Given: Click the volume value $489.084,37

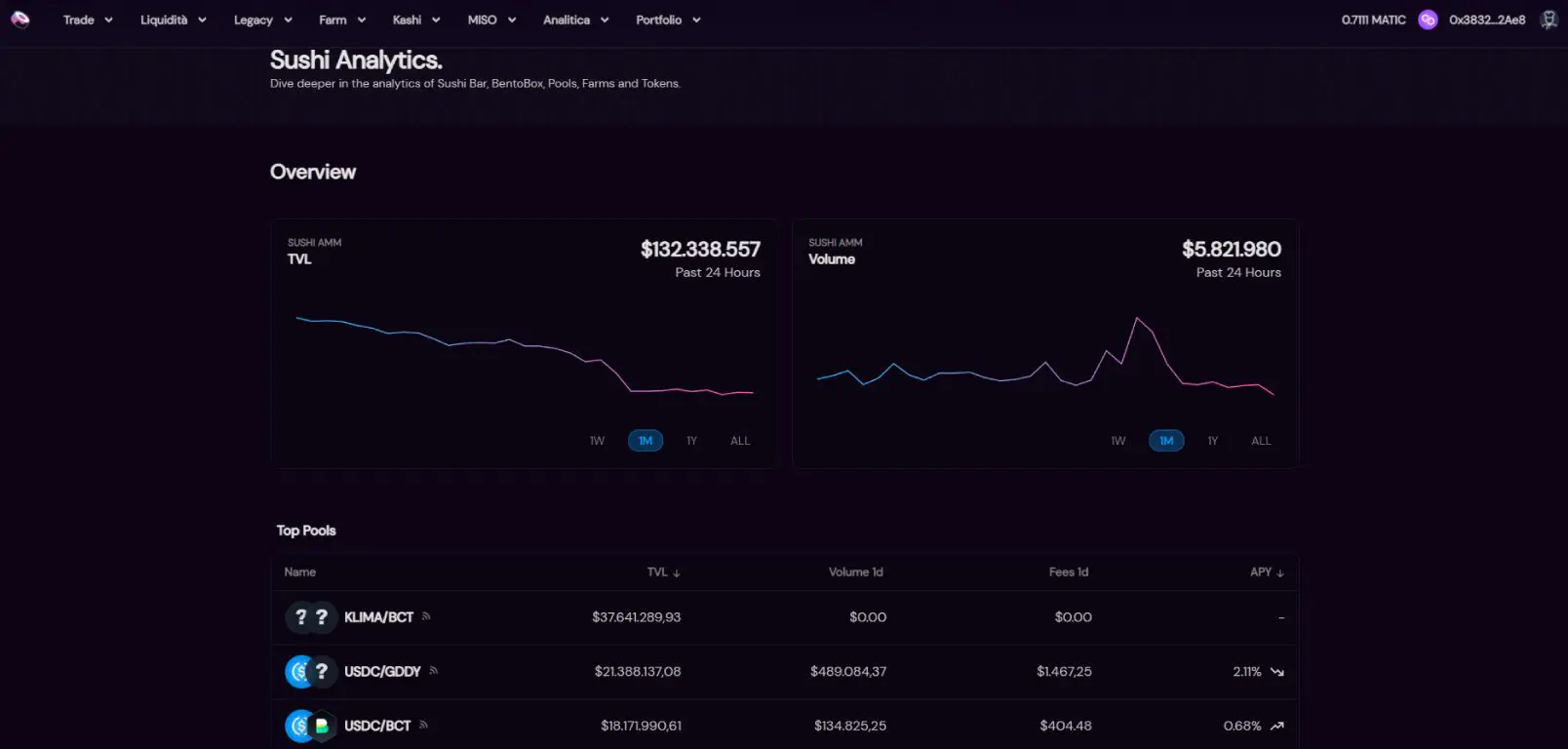Looking at the screenshot, I should (848, 672).
